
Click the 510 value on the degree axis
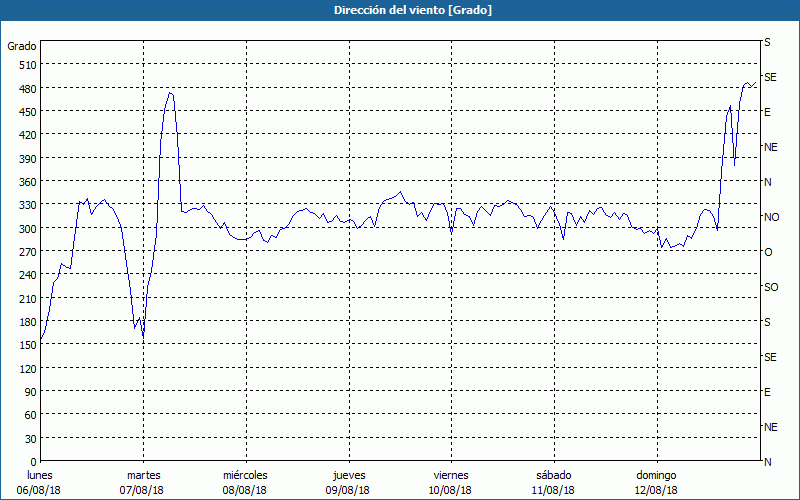(x=28, y=65)
